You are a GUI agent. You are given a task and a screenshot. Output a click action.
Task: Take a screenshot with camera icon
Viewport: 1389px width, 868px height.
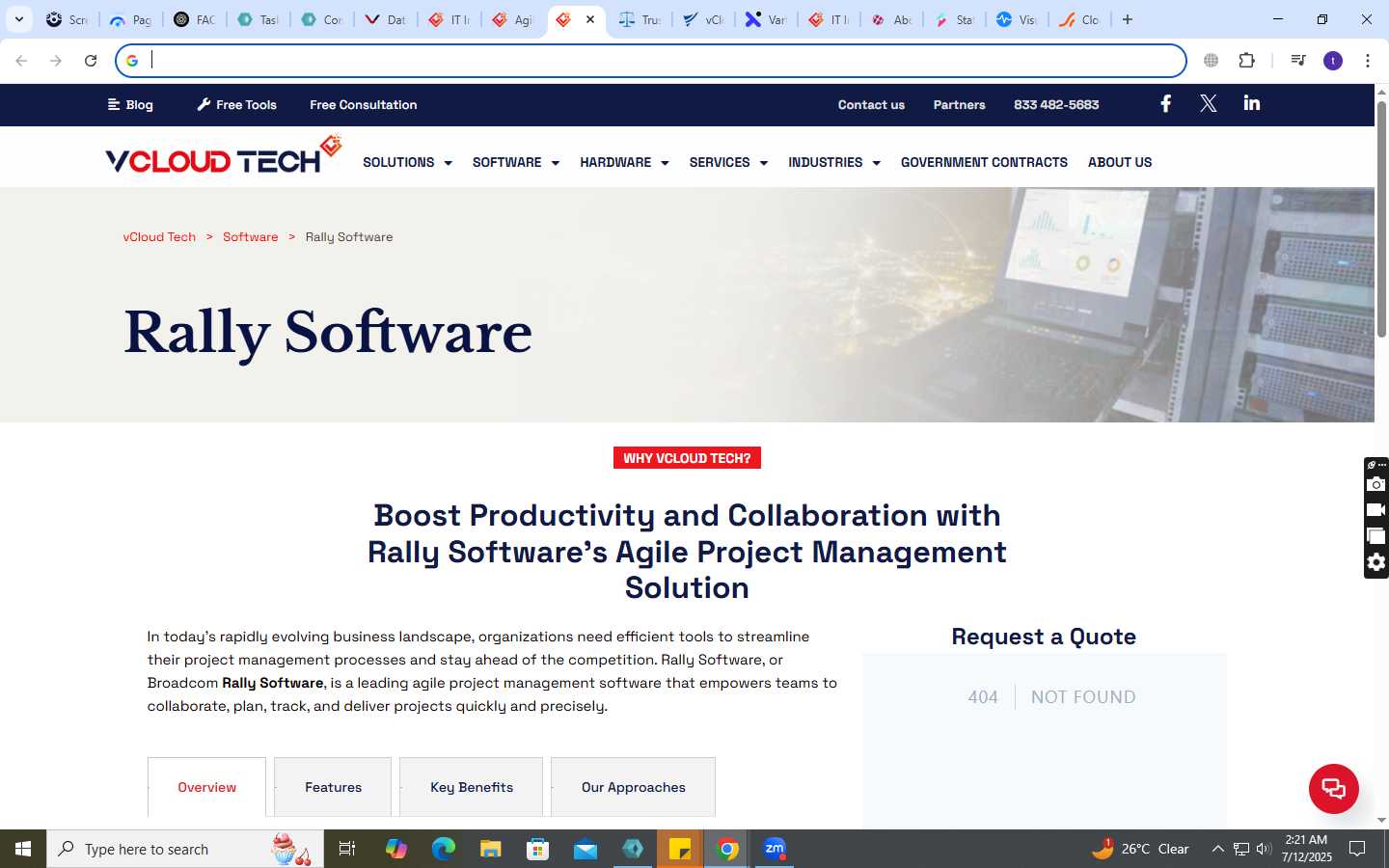[1376, 484]
